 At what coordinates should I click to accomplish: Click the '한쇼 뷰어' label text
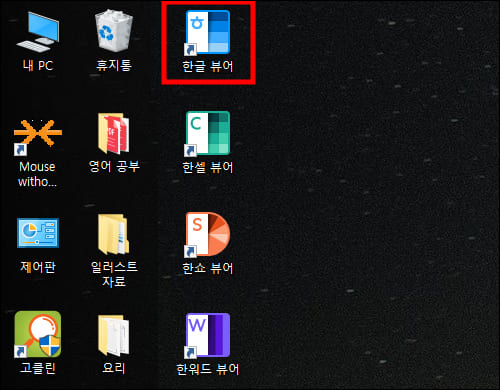pyautogui.click(x=208, y=268)
